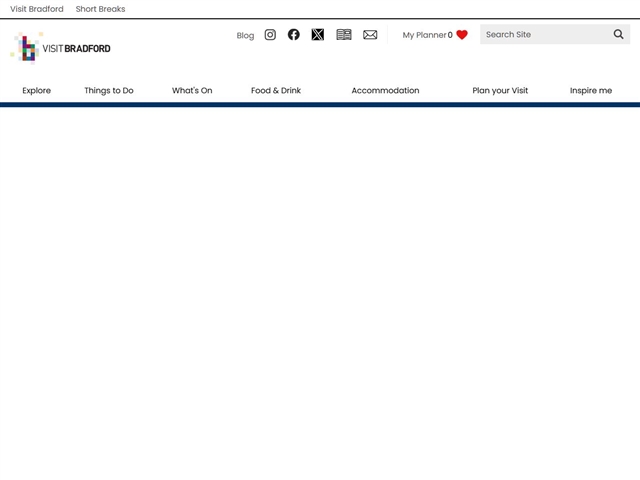This screenshot has width=640, height=480.
Task: Go to the Blog link
Action: click(x=245, y=36)
